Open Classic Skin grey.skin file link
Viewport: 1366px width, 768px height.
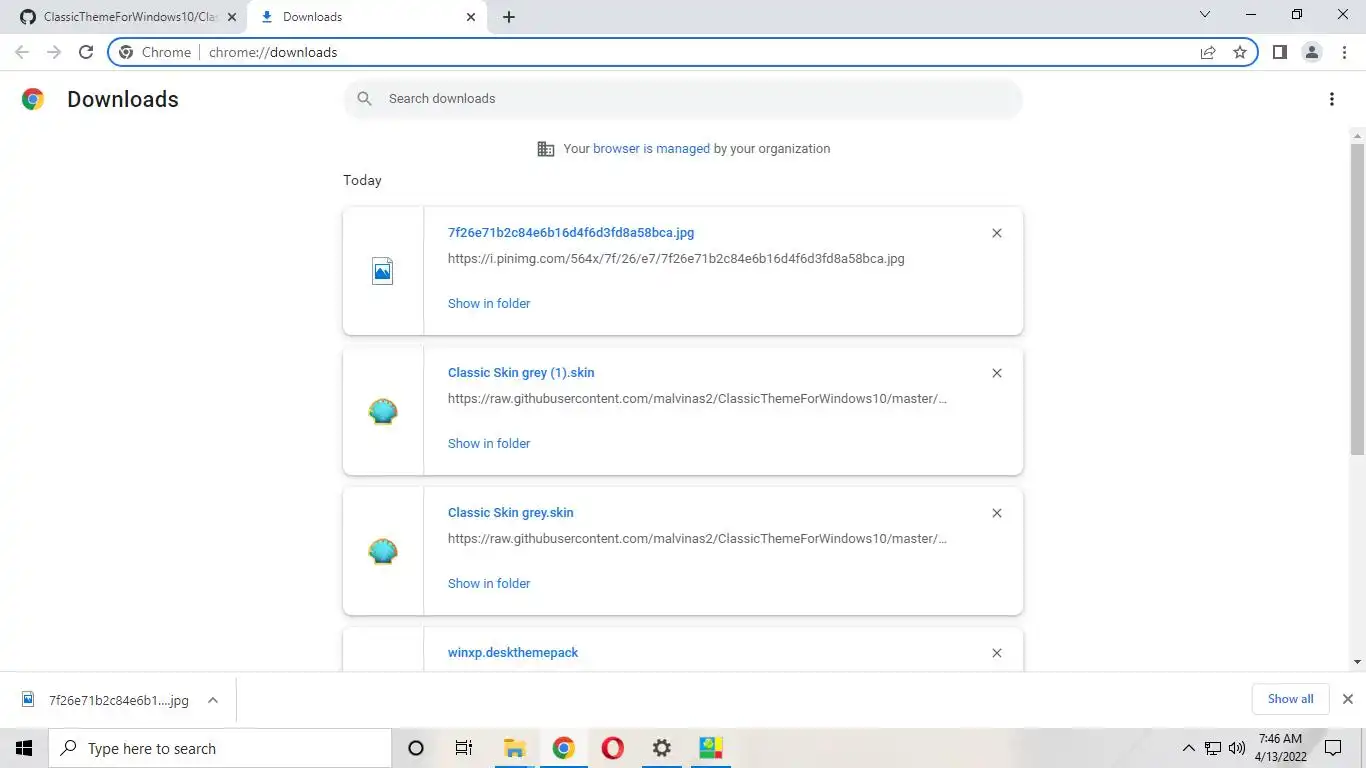coord(511,512)
